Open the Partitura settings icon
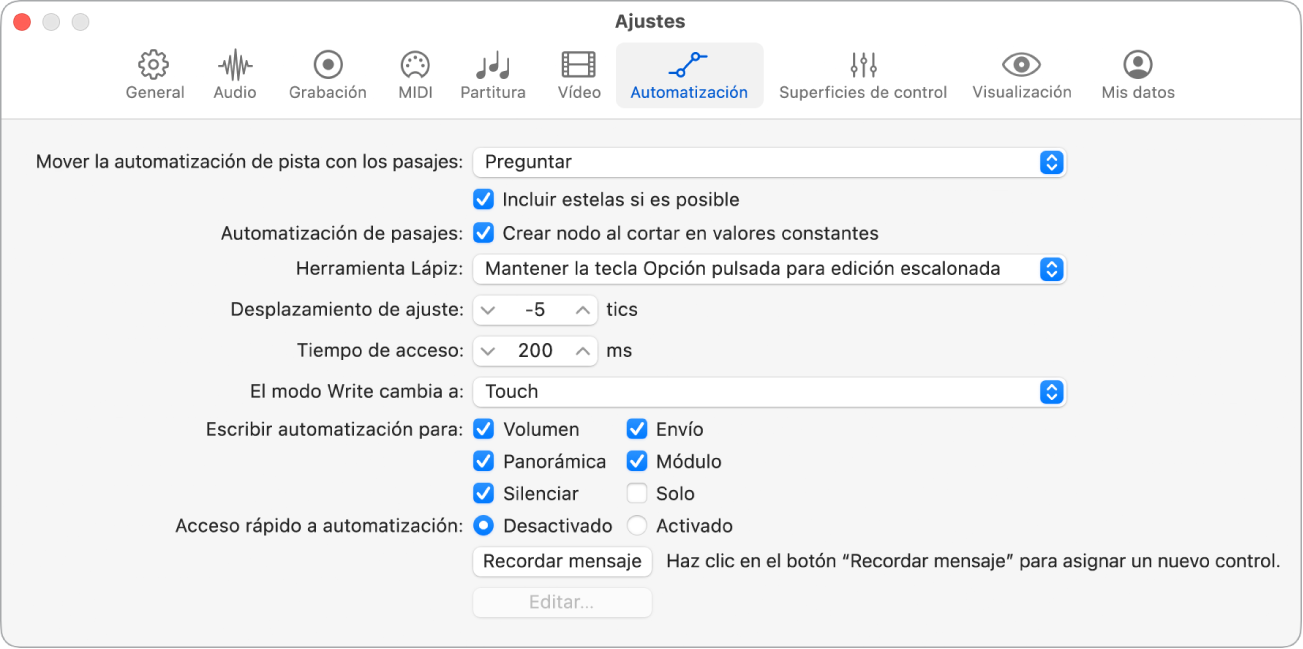1303x649 pixels. click(x=493, y=73)
